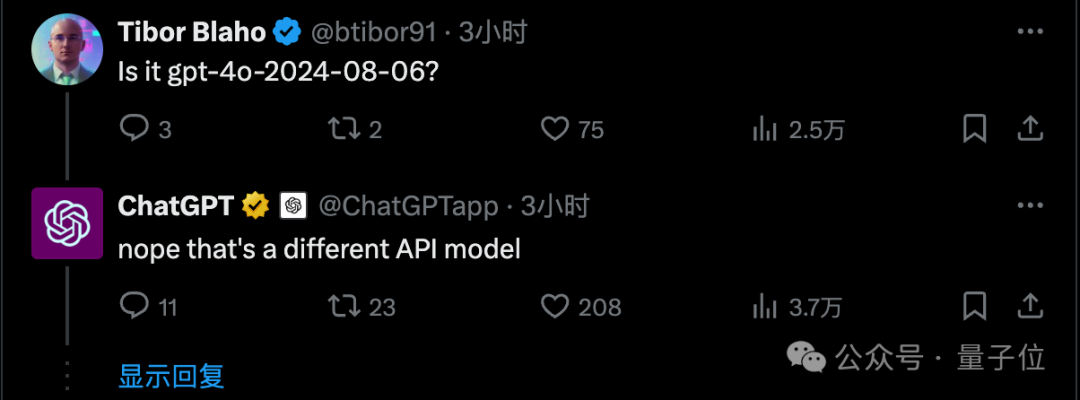The image size is (1080, 400).
Task: Open Tibor Blaho's profile picture
Action: pos(68,50)
